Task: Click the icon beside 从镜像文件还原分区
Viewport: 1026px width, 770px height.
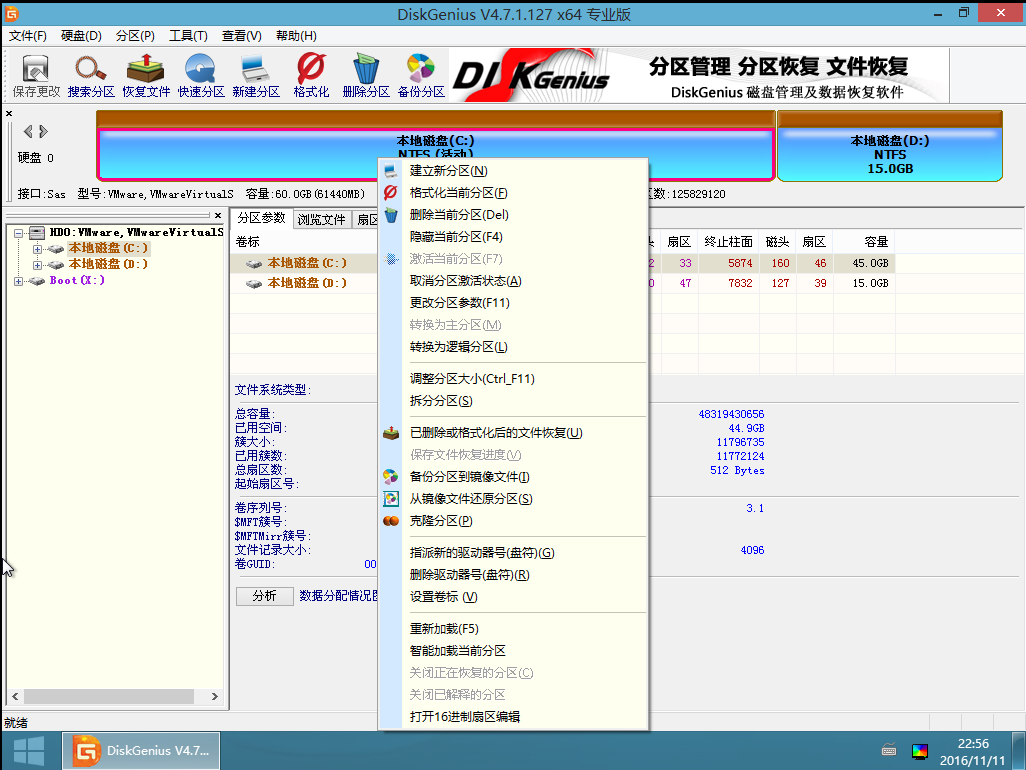Action: click(x=391, y=499)
